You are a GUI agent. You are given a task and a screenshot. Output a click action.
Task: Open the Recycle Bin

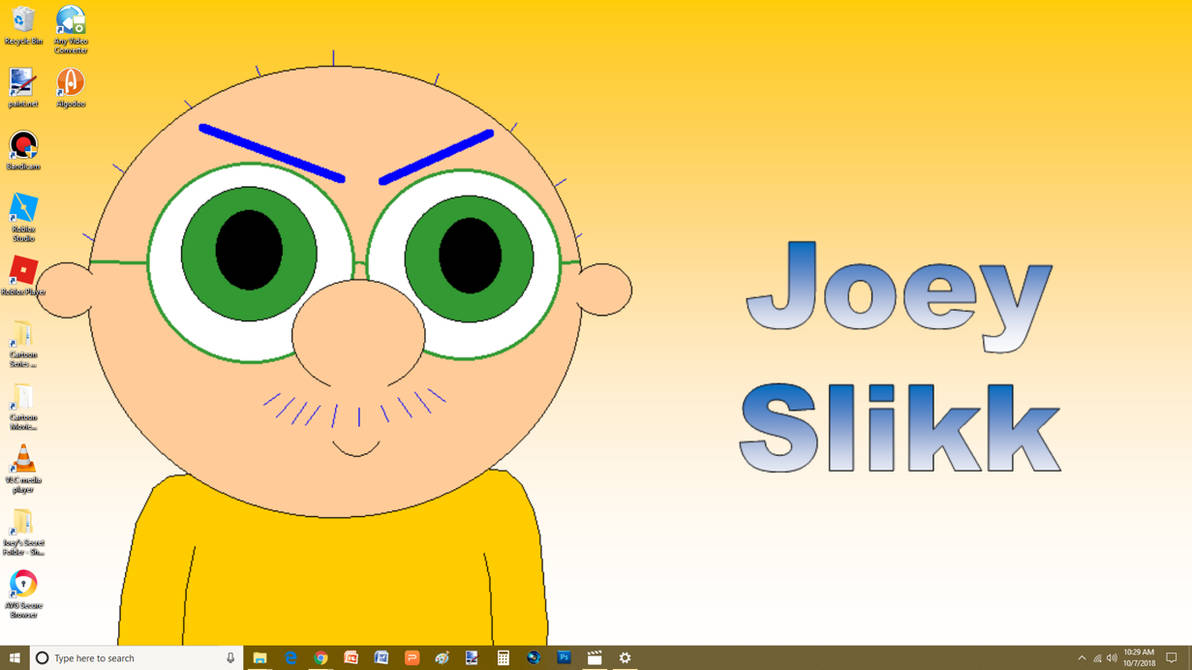point(22,20)
